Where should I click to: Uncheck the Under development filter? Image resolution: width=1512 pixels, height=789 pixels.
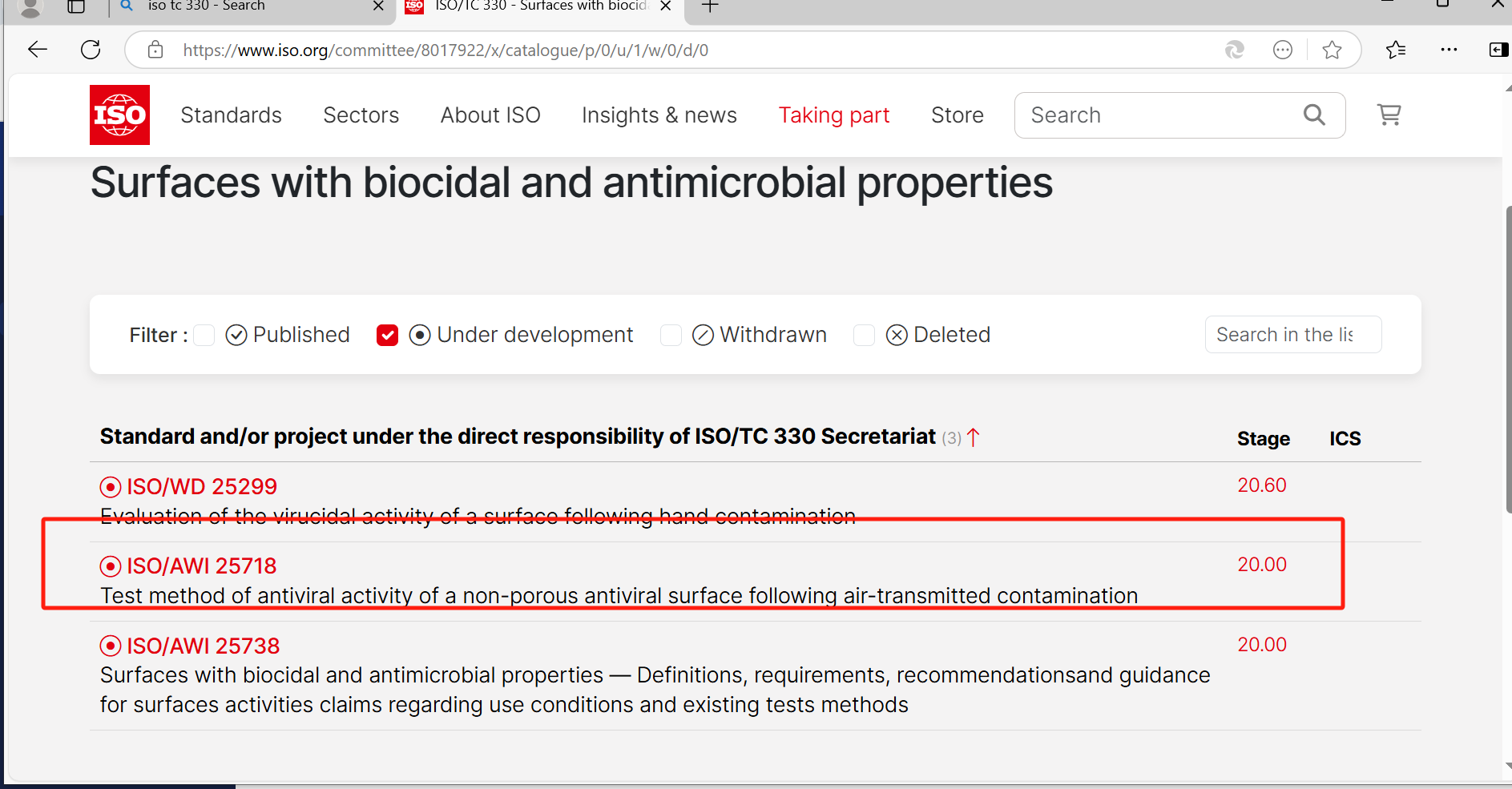387,335
